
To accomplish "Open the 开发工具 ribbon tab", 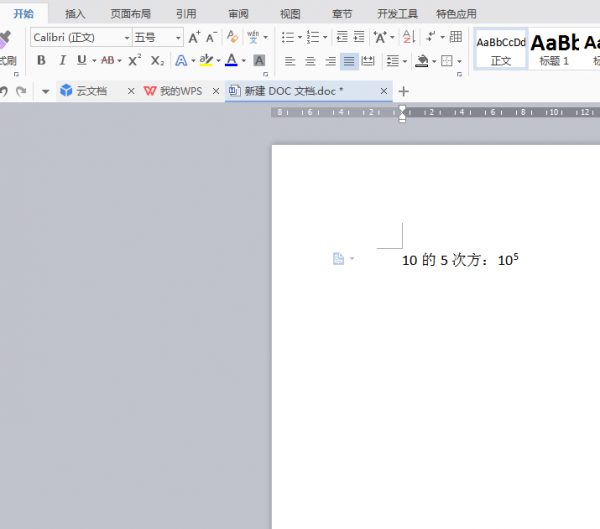I will (x=398, y=14).
